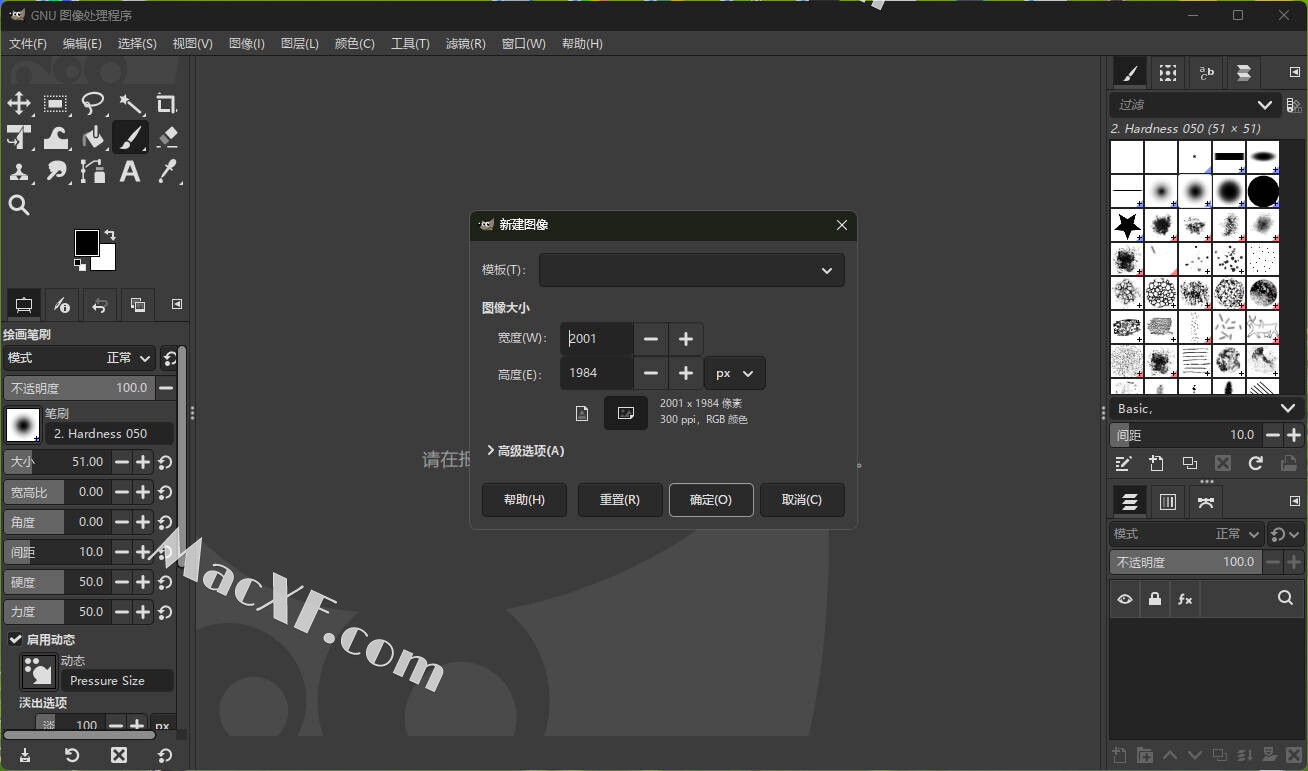Select the Smudge tool
Viewport: 1308px width, 771px height.
[56, 171]
